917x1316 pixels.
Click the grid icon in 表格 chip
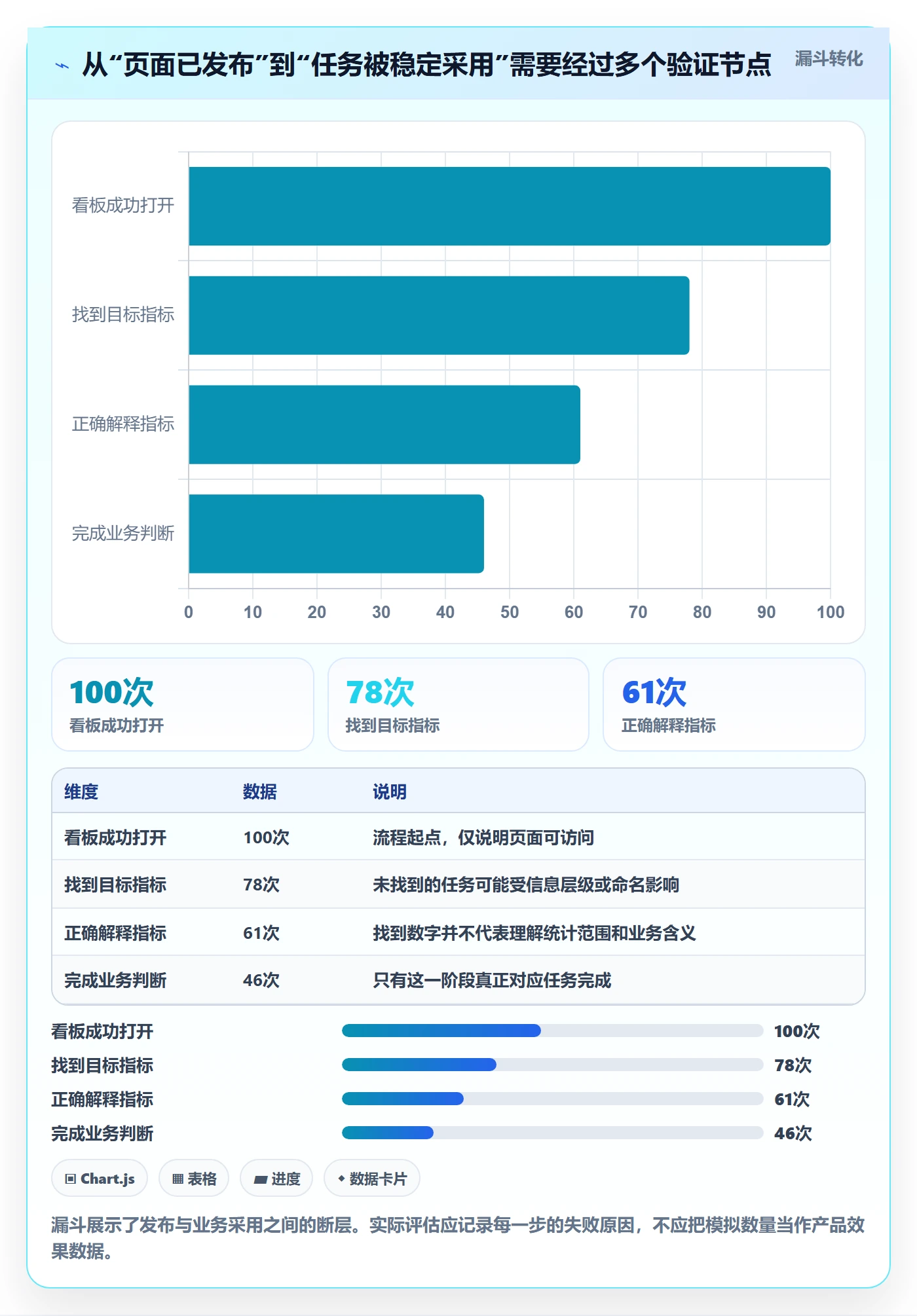[x=178, y=1179]
